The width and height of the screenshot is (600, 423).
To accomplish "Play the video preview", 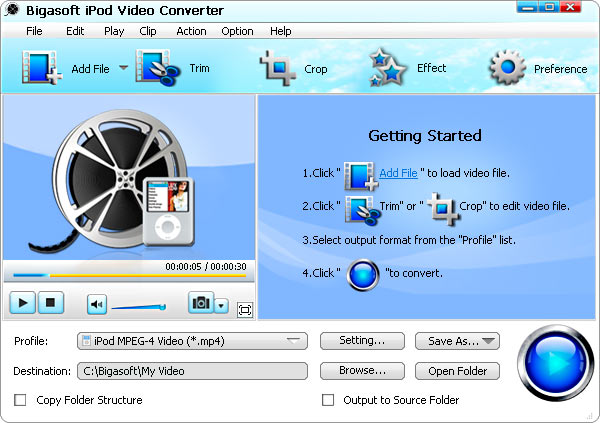I will tap(23, 303).
